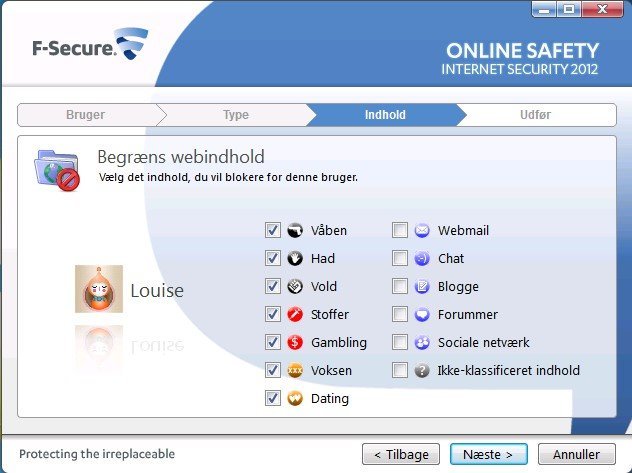Close the F-Secure window

(x=602, y=9)
